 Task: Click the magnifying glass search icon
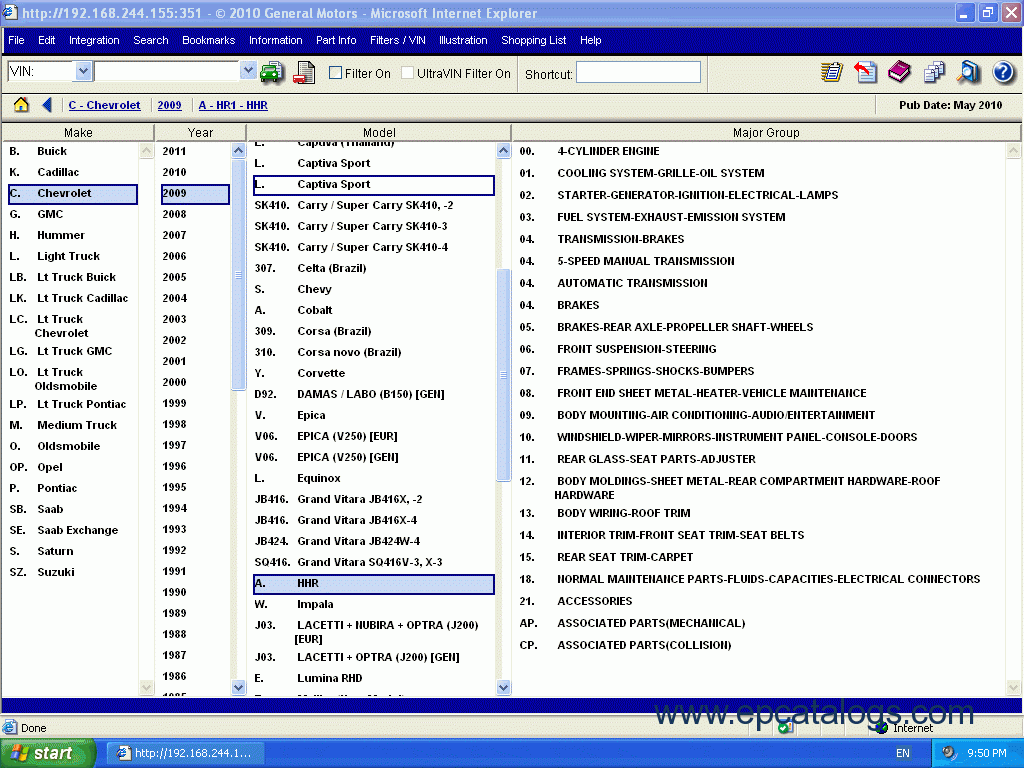[968, 72]
